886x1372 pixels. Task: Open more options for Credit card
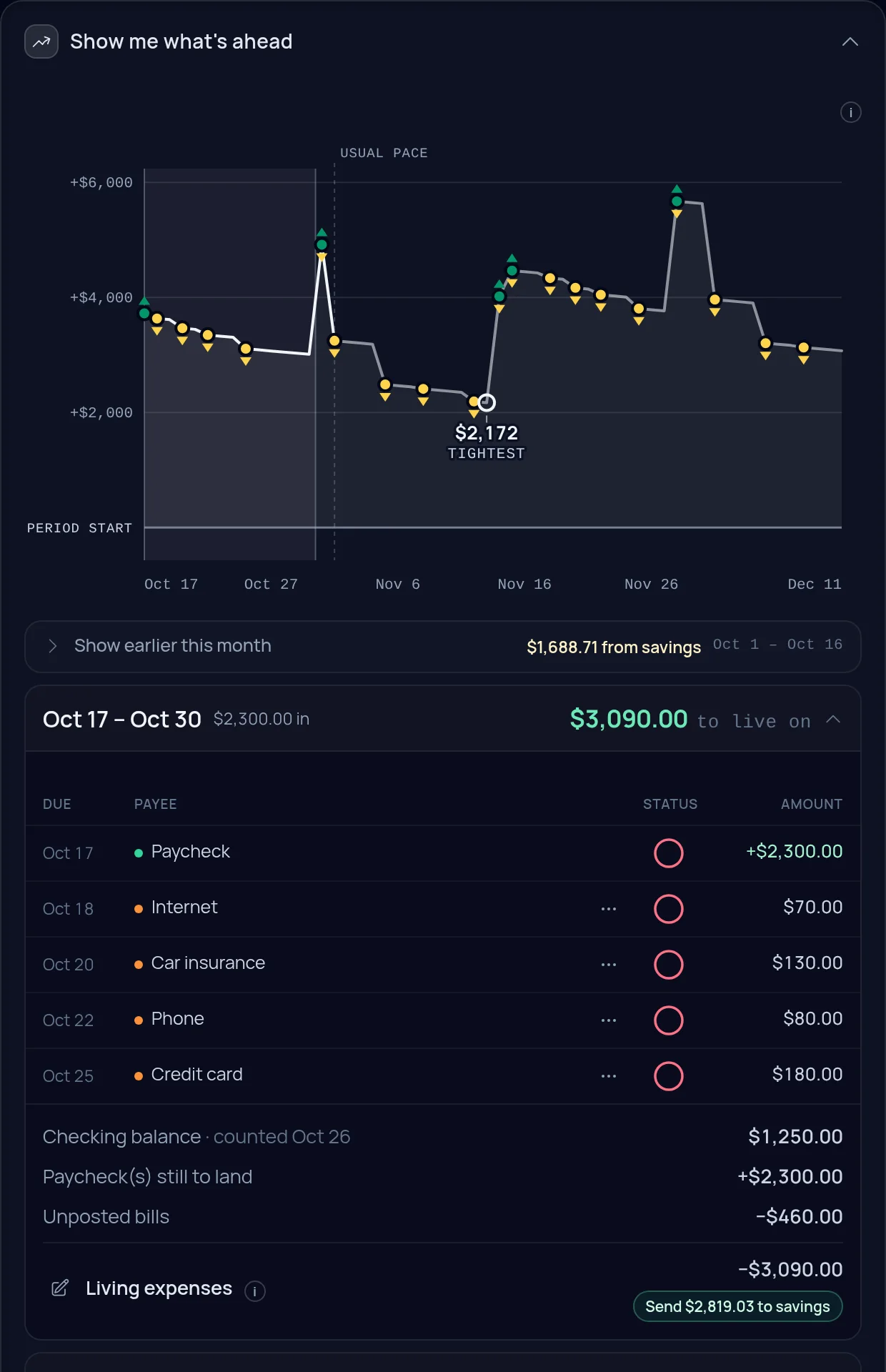click(609, 1075)
